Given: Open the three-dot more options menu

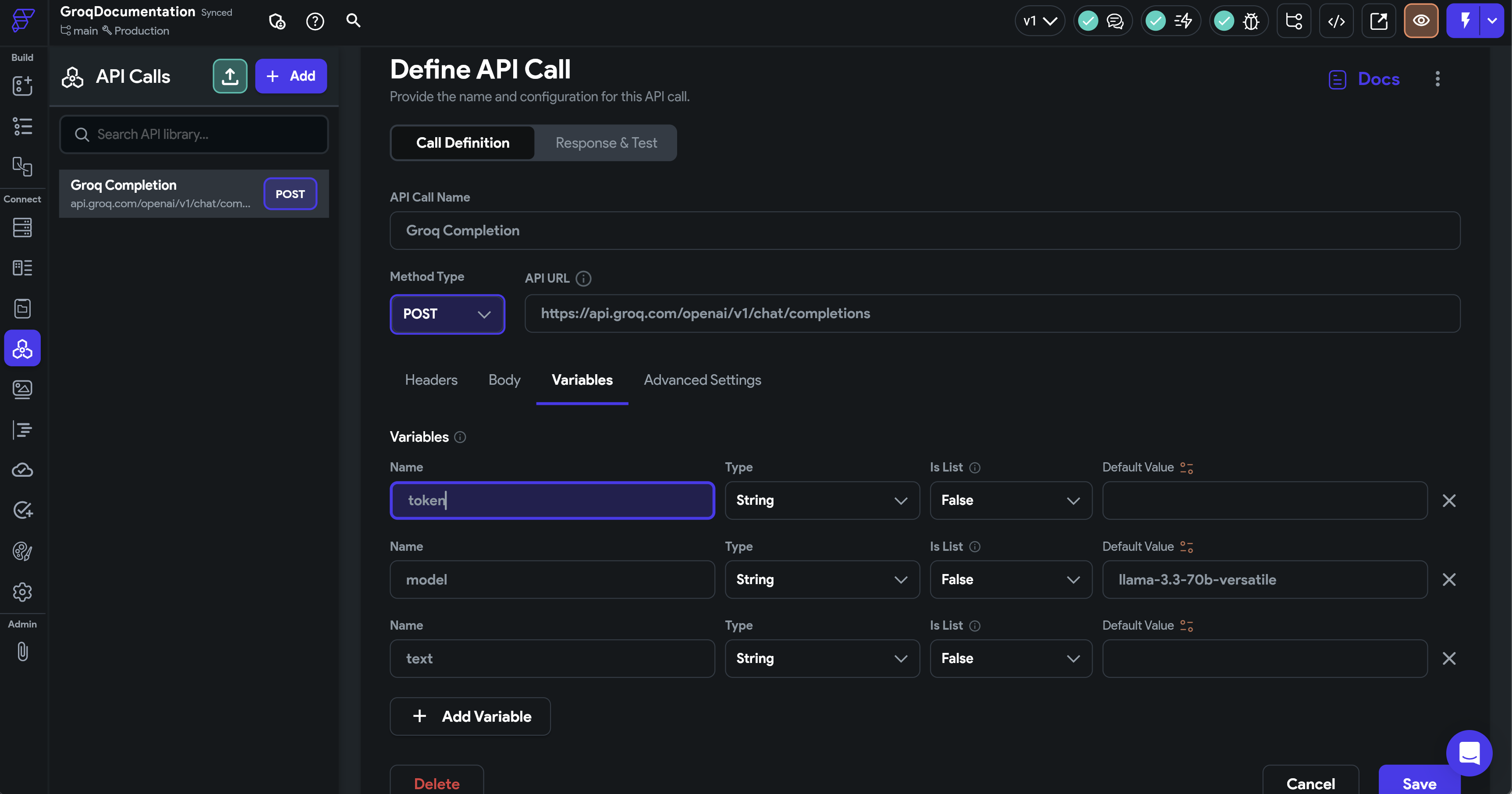Looking at the screenshot, I should point(1437,78).
